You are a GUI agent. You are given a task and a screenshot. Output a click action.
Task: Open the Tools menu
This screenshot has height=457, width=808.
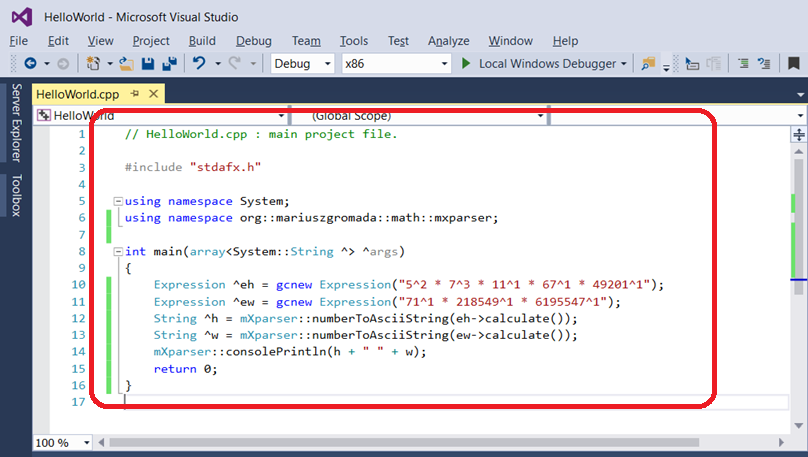point(354,41)
